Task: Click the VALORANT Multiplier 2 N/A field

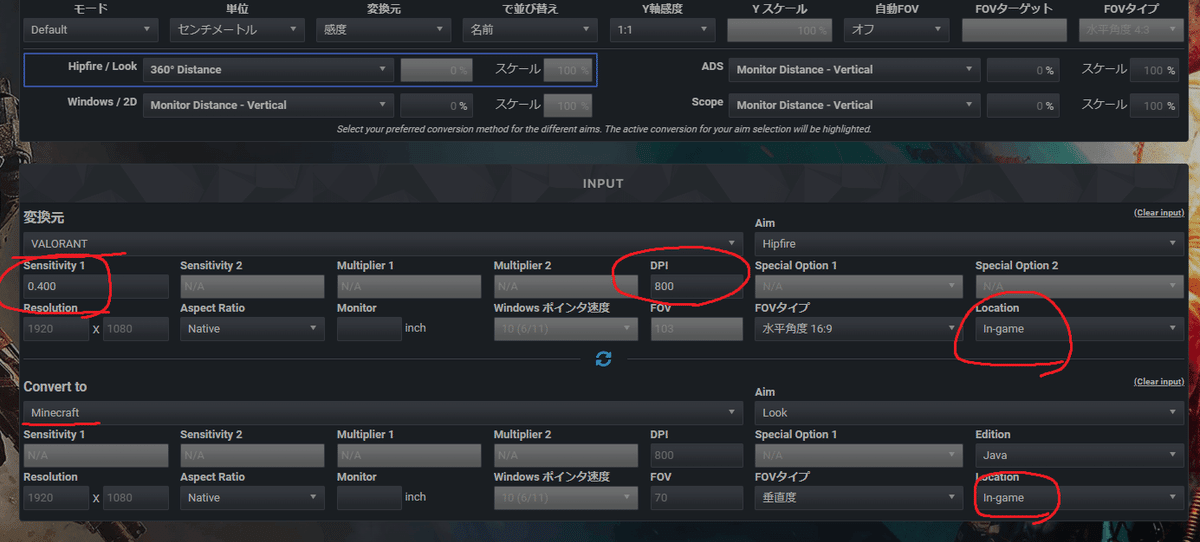Action: tap(565, 286)
